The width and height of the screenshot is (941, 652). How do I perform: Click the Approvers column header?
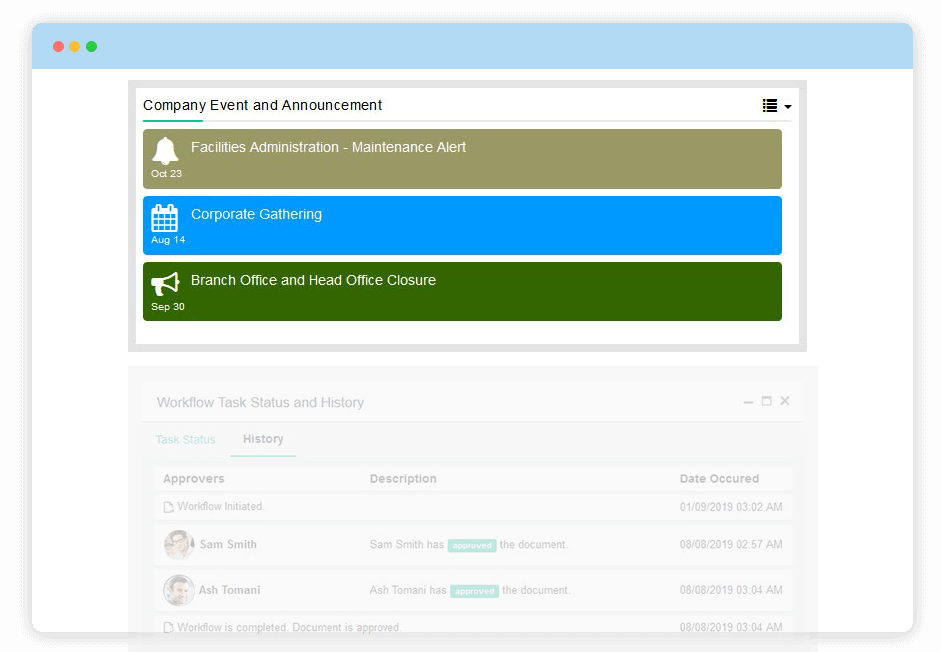[x=194, y=479]
